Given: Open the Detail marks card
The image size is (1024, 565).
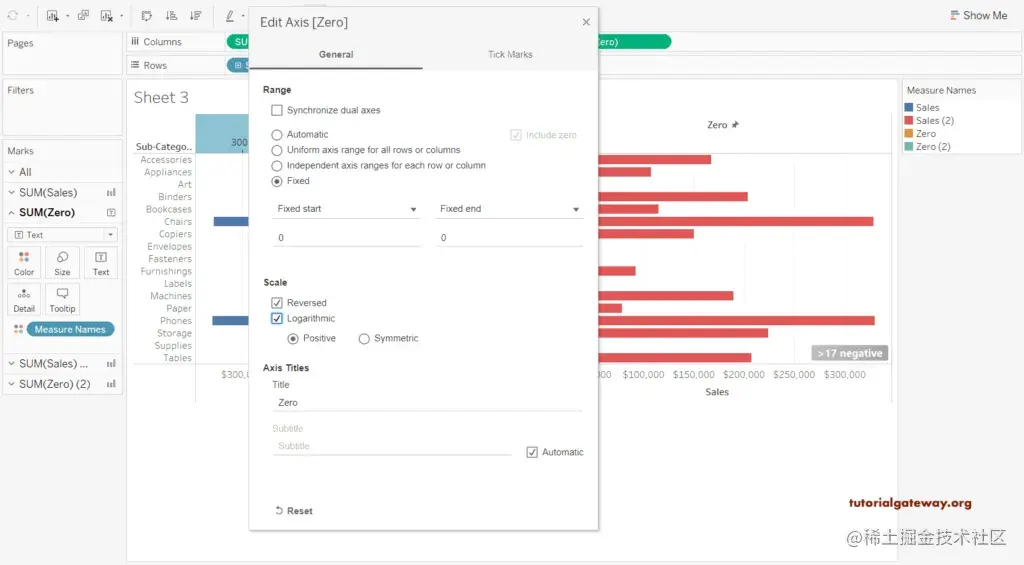Looking at the screenshot, I should (24, 299).
